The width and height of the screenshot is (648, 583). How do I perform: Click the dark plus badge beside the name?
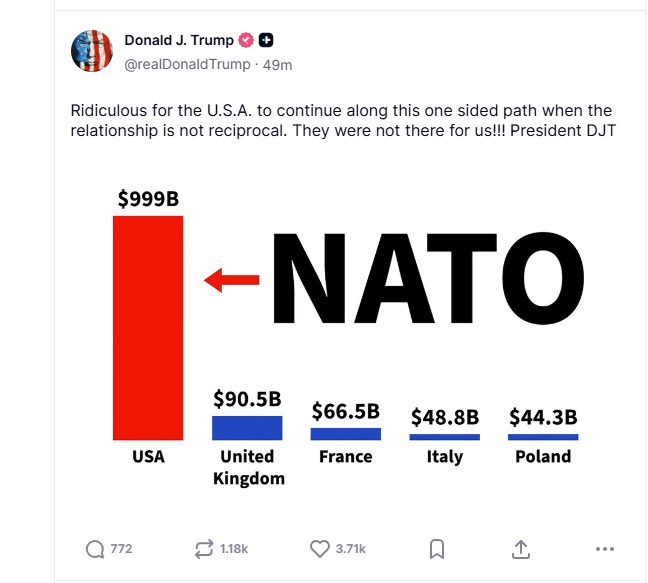(x=266, y=40)
